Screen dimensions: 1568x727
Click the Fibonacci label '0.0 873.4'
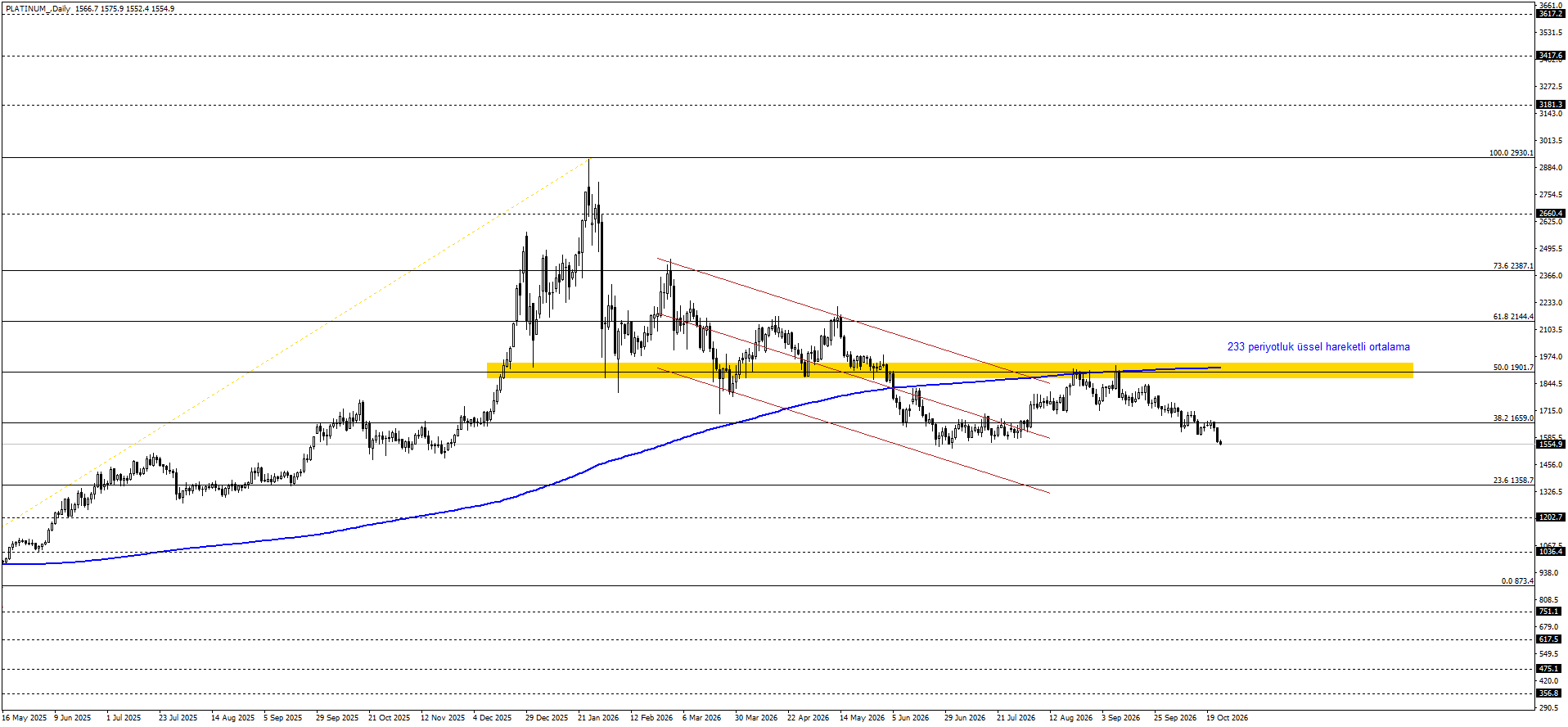tap(1517, 581)
